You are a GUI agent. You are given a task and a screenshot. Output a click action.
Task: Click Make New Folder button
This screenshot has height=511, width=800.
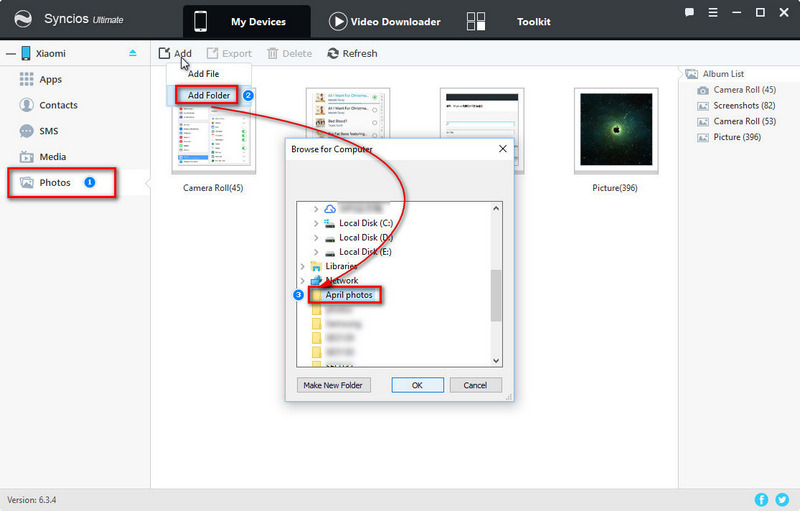(333, 385)
